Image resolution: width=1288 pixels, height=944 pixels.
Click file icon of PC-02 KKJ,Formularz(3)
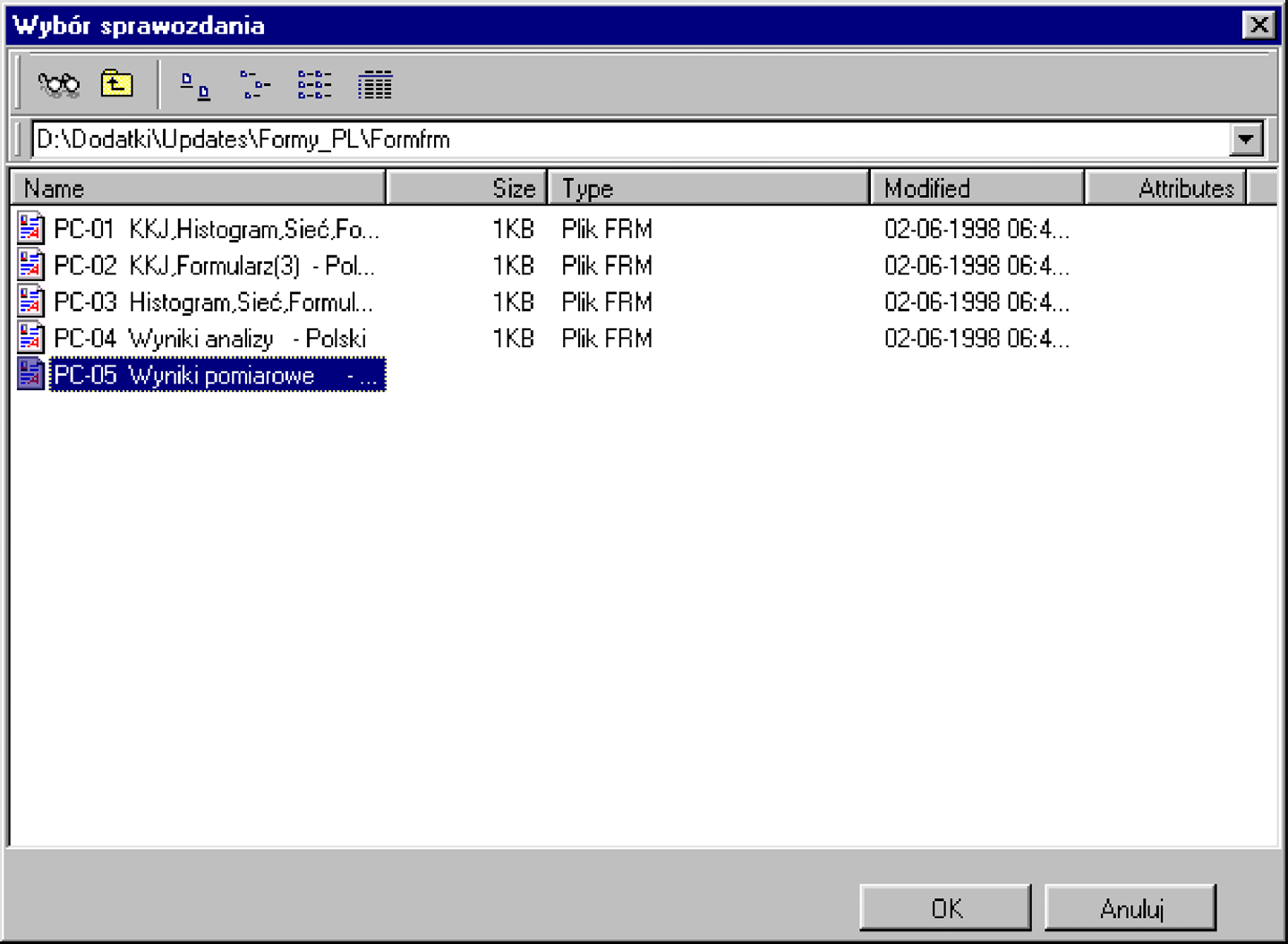31,266
